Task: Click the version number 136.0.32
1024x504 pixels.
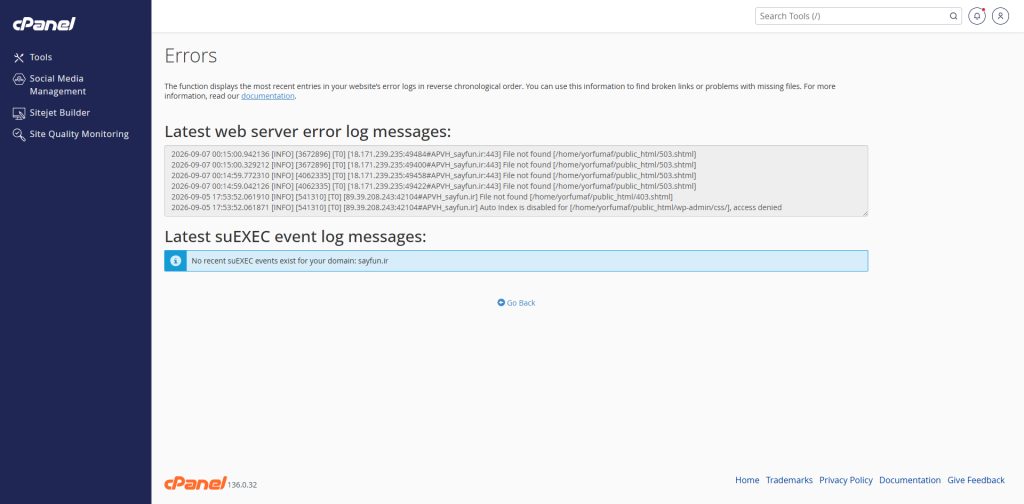Action: click(x=242, y=485)
